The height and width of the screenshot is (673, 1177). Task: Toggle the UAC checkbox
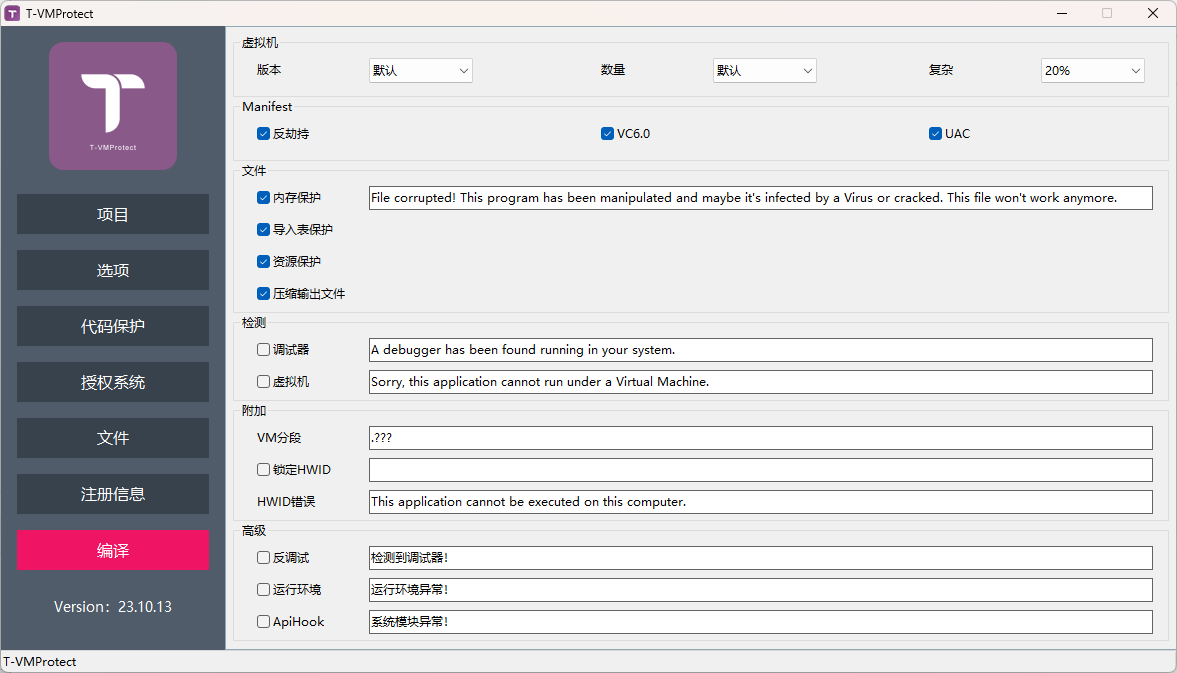tap(935, 134)
